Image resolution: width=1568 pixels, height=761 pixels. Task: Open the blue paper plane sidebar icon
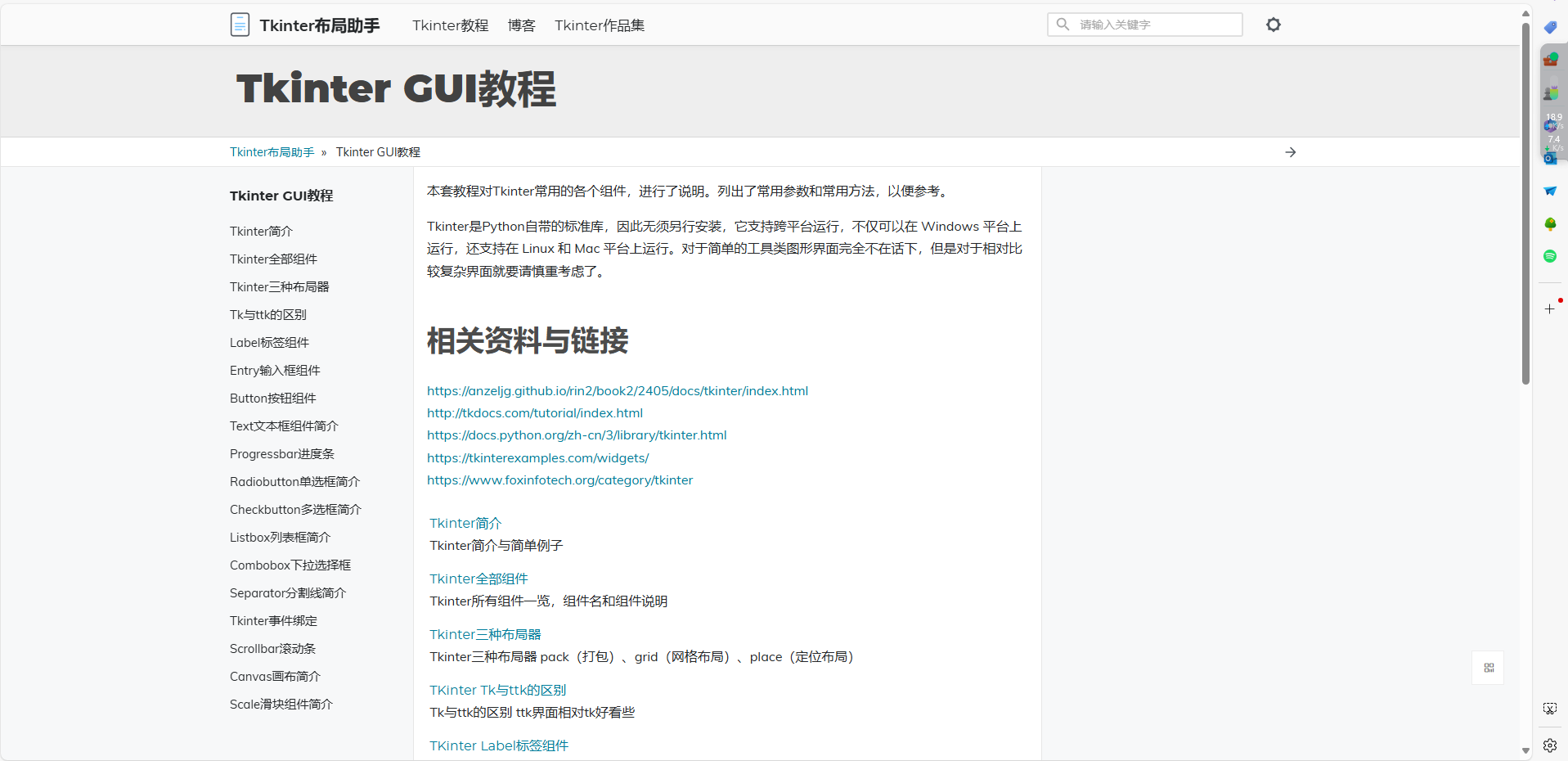[1550, 191]
